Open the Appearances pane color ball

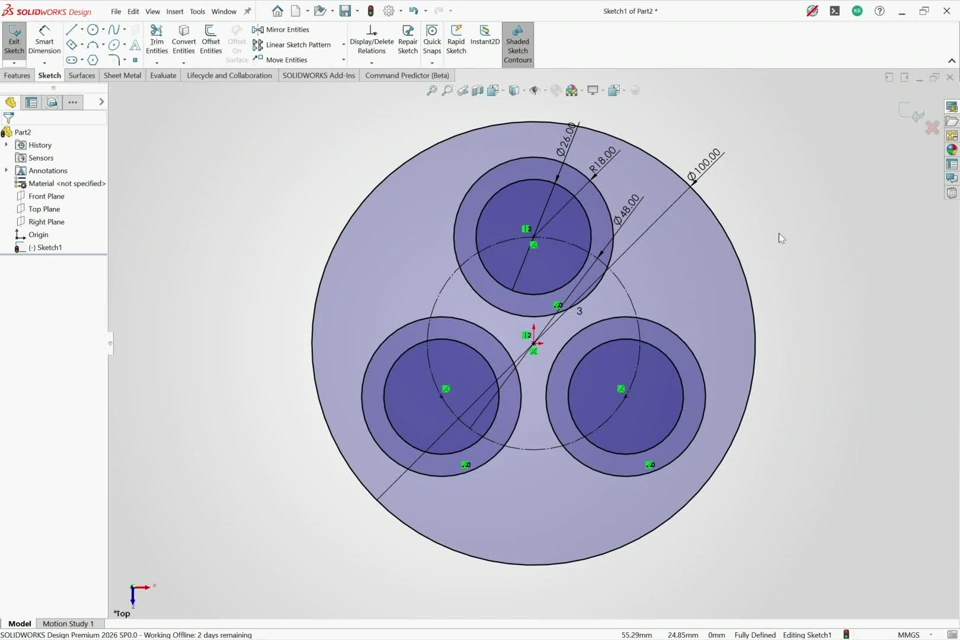pos(951,149)
